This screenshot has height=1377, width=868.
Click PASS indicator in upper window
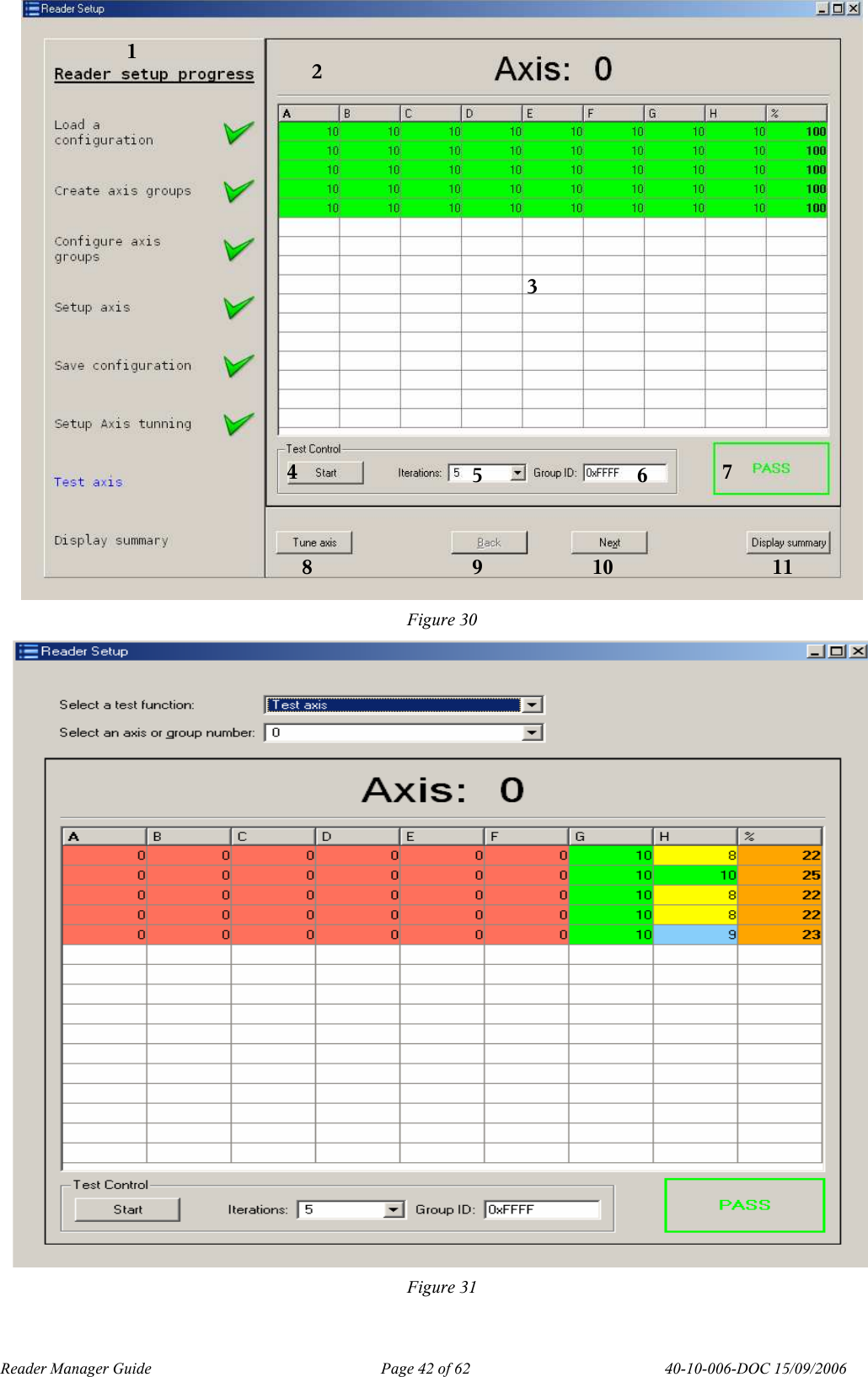click(x=771, y=469)
